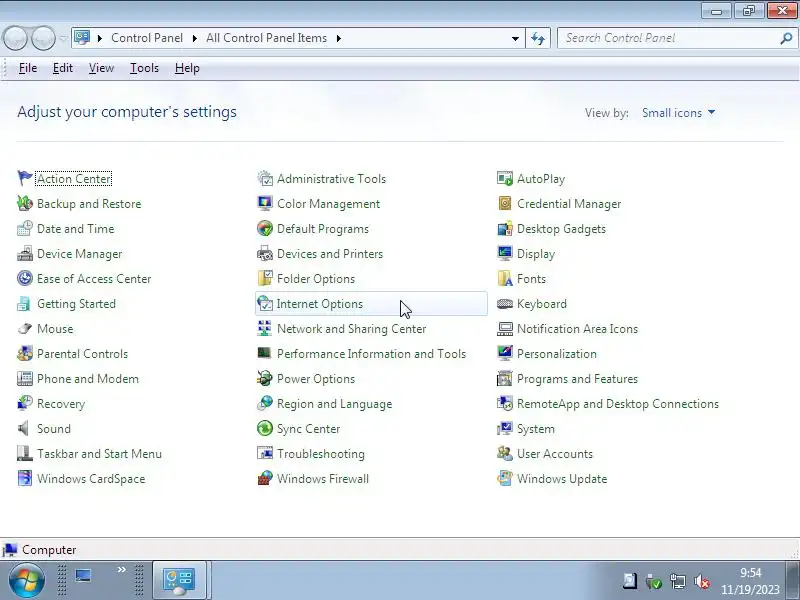Open System settings
800x600 pixels.
536,429
